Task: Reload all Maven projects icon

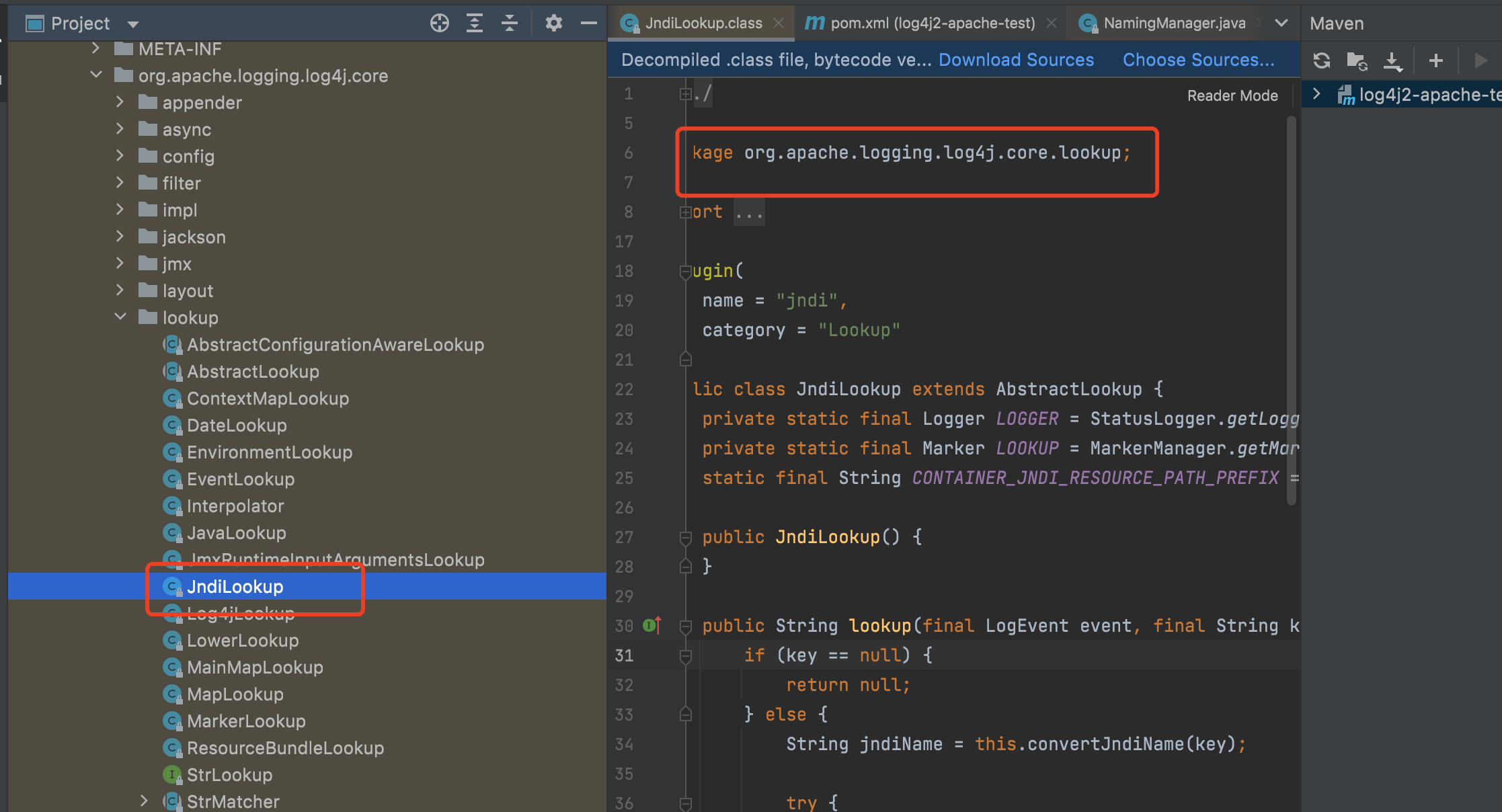Action: (1321, 60)
